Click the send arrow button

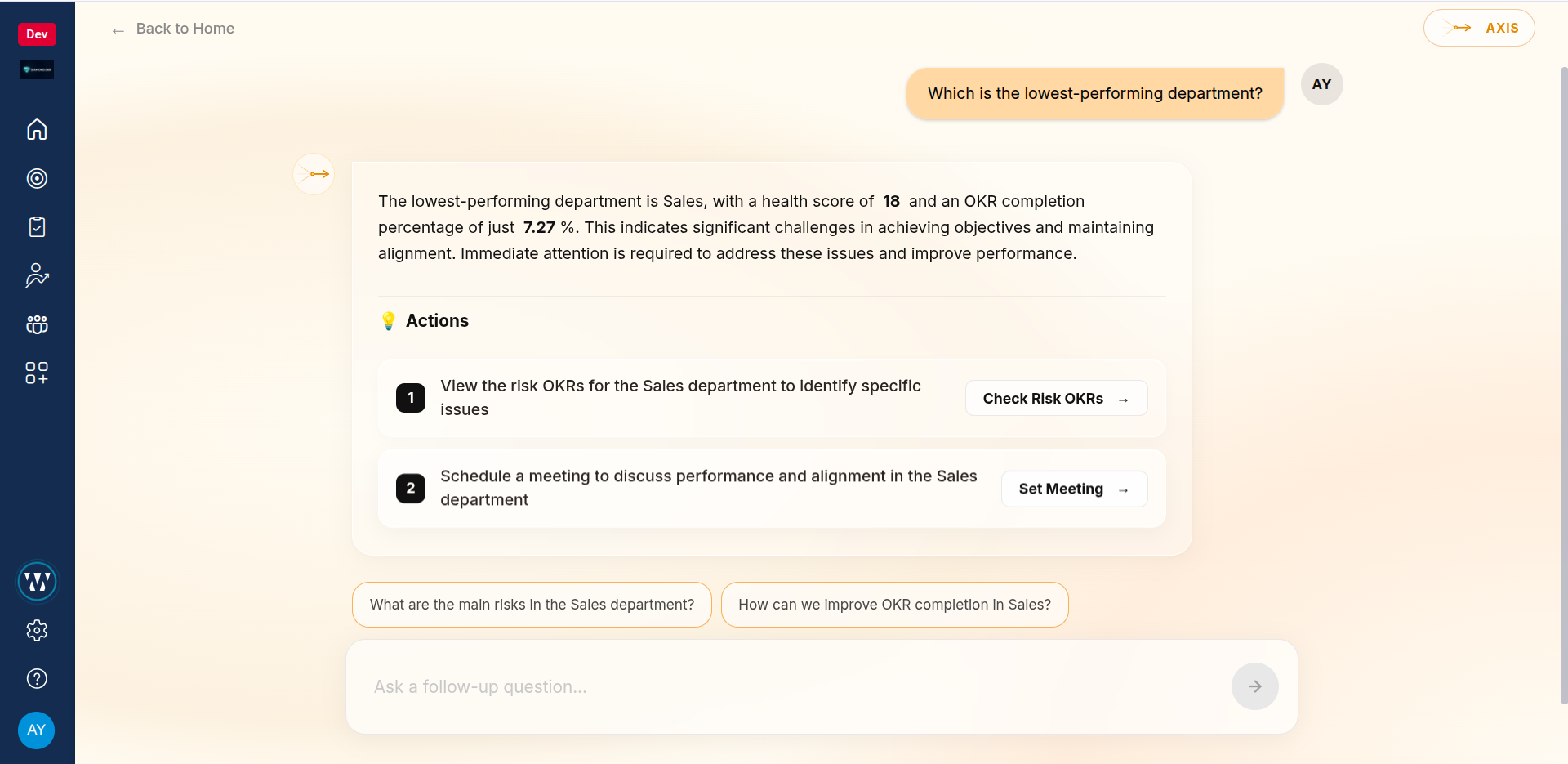pos(1254,686)
